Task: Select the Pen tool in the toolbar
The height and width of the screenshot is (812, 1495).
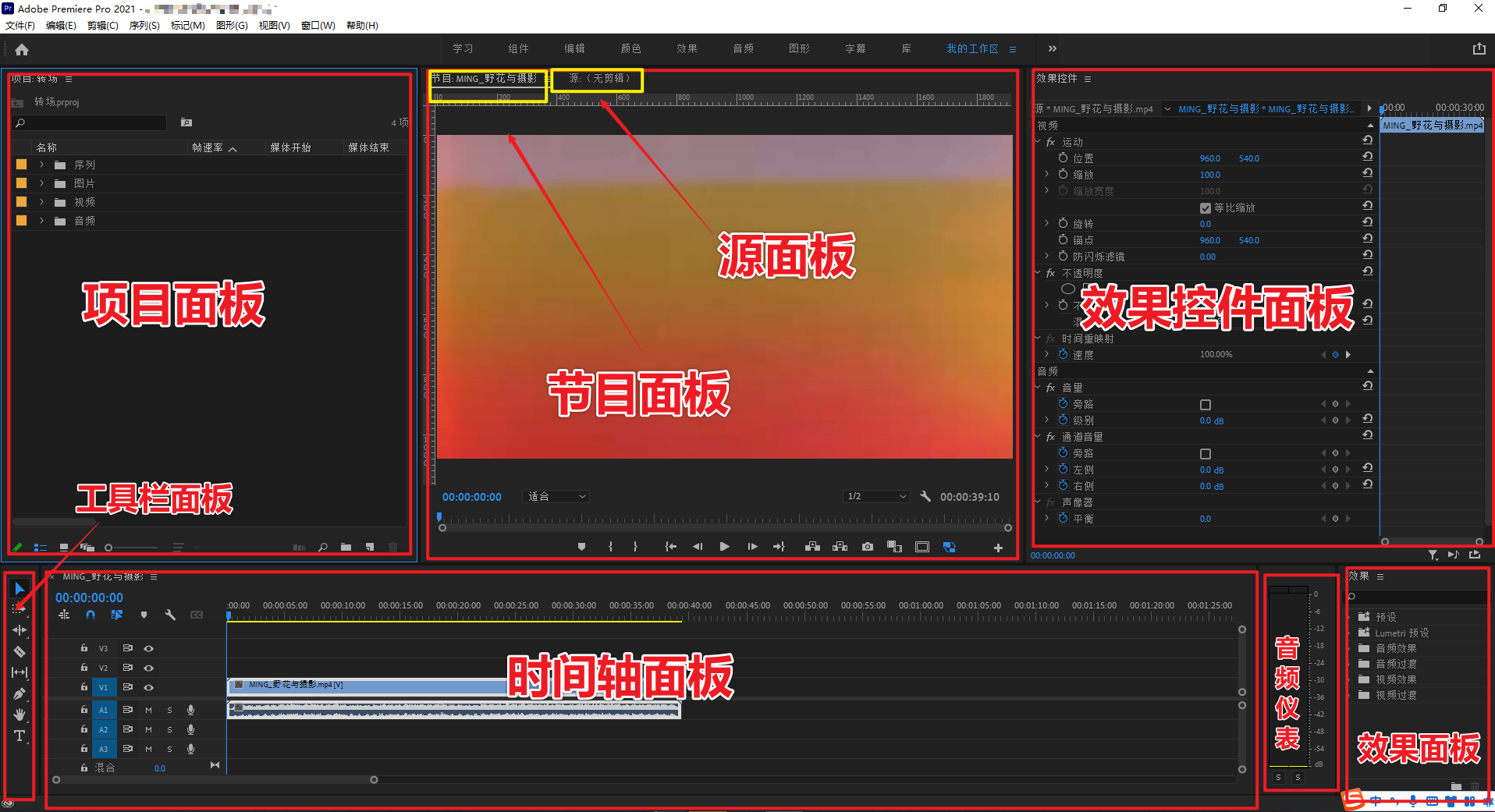Action: [20, 693]
